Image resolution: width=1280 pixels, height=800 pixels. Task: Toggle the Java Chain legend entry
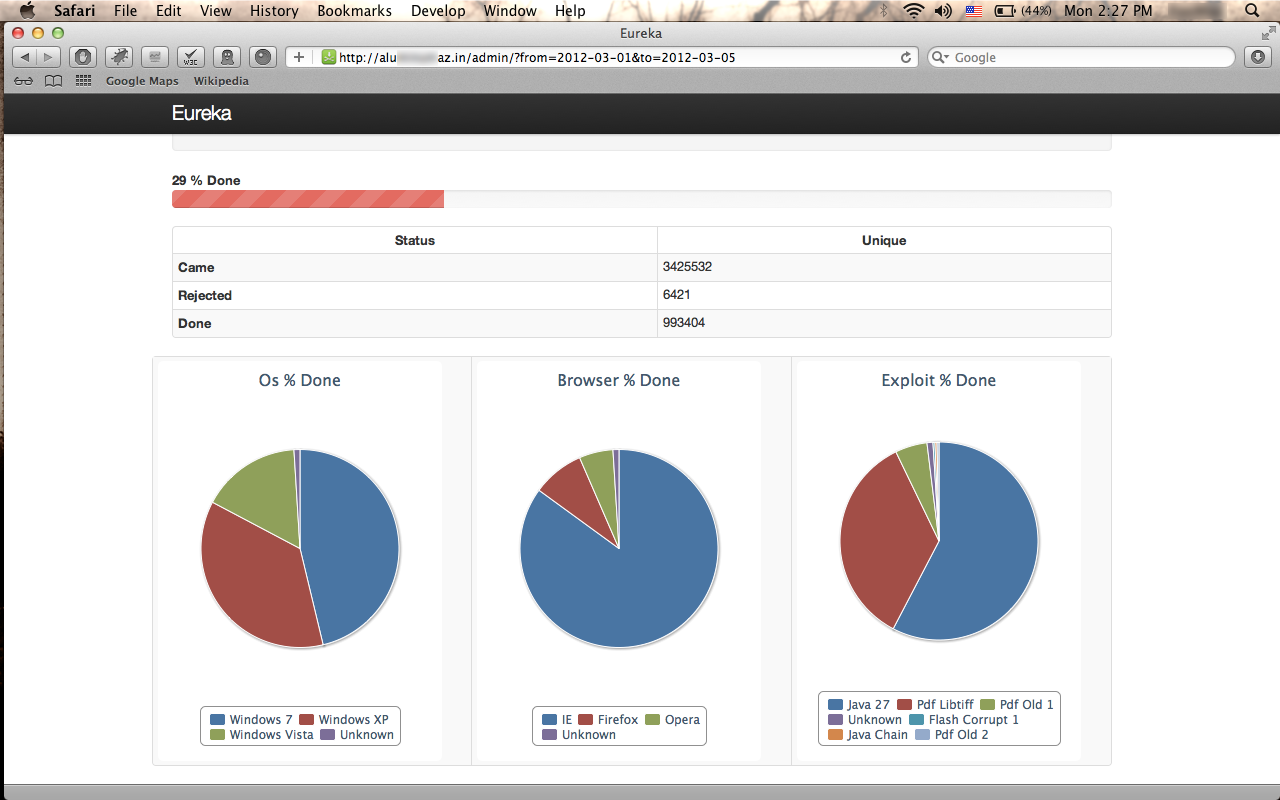(868, 734)
